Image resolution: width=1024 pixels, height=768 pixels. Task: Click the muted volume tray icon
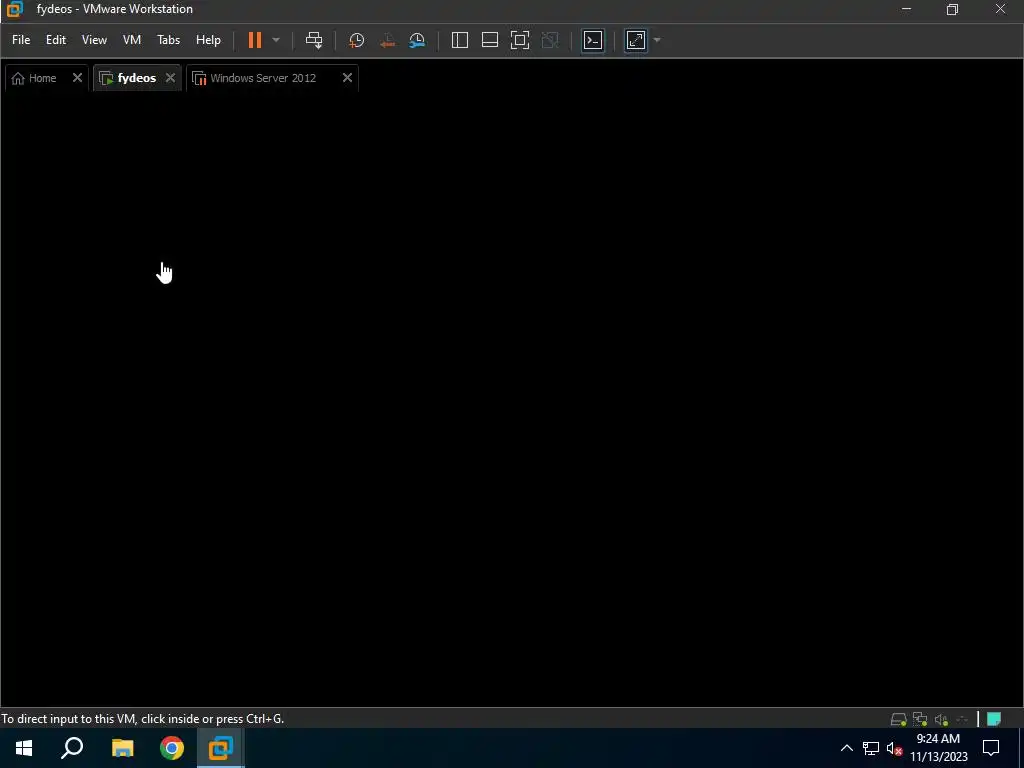coord(895,748)
